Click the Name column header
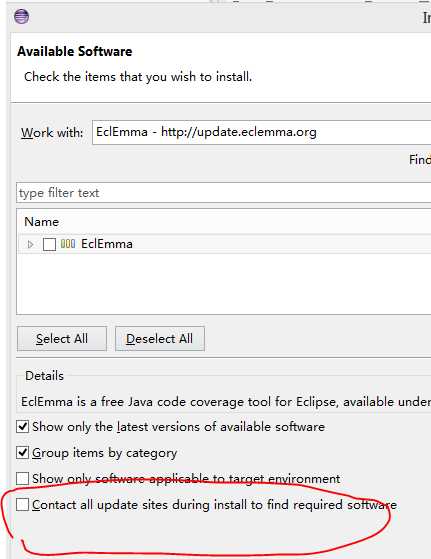The image size is (431, 559). pos(41,222)
